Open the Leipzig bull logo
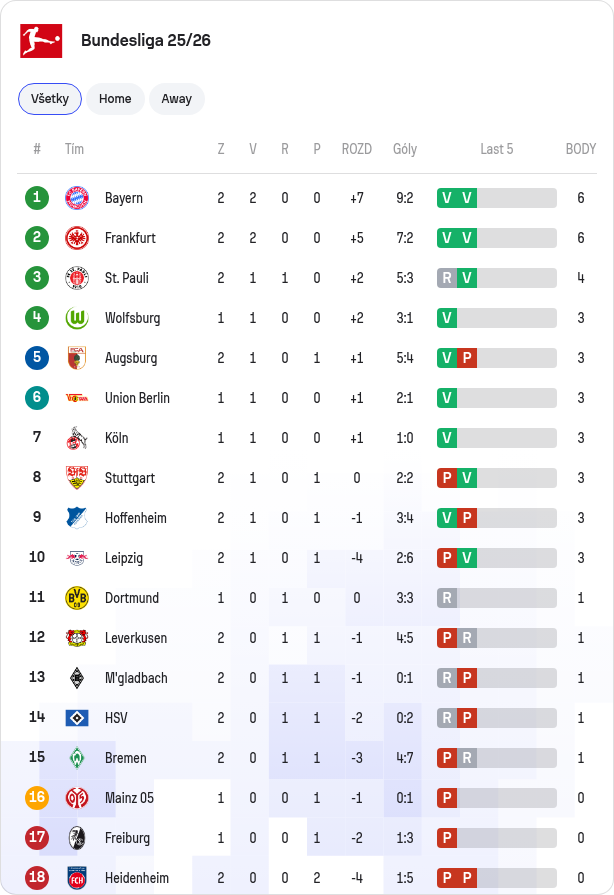614x895 pixels. [x=77, y=558]
